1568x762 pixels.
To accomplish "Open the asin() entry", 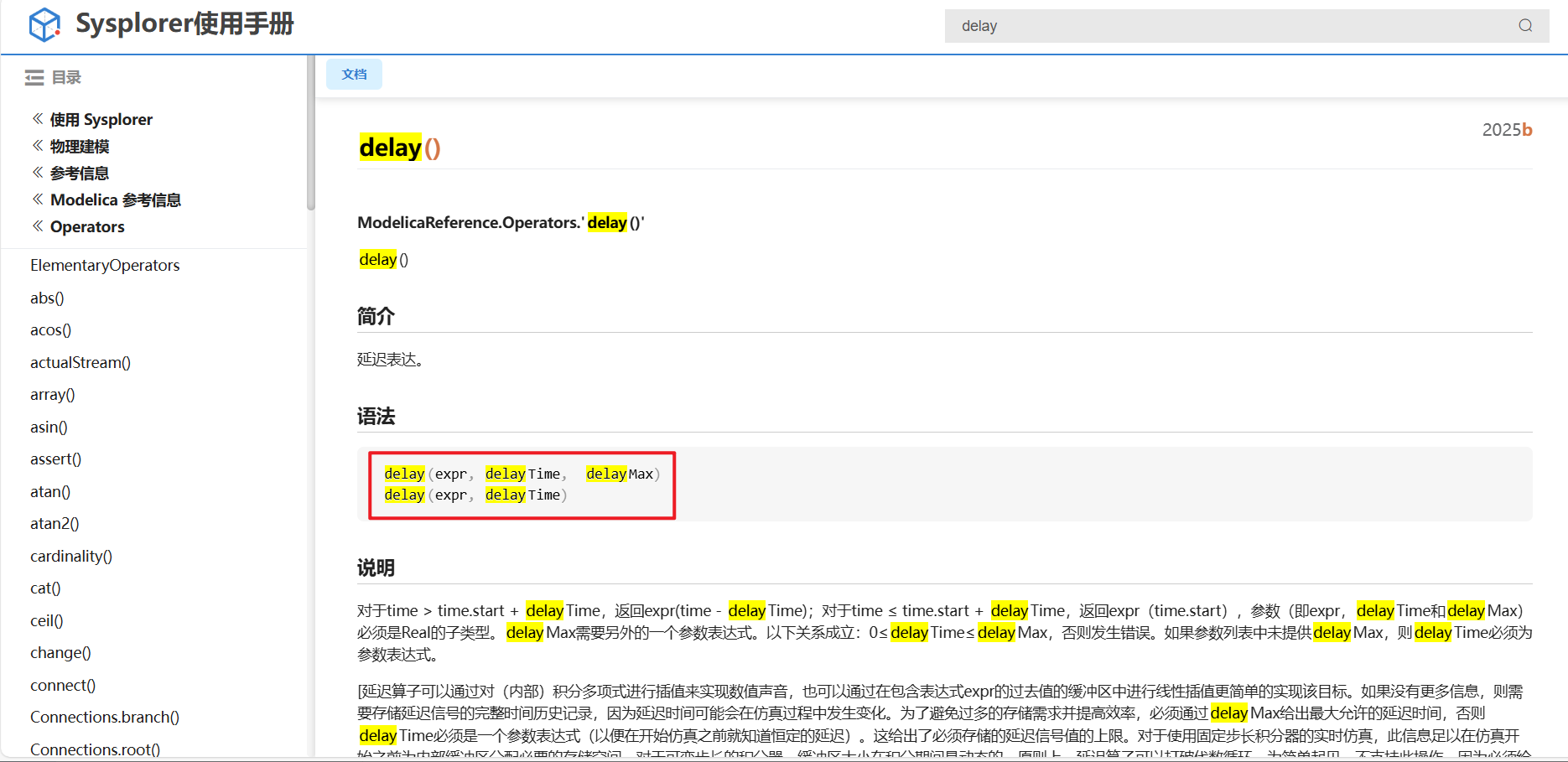I will tap(49, 427).
